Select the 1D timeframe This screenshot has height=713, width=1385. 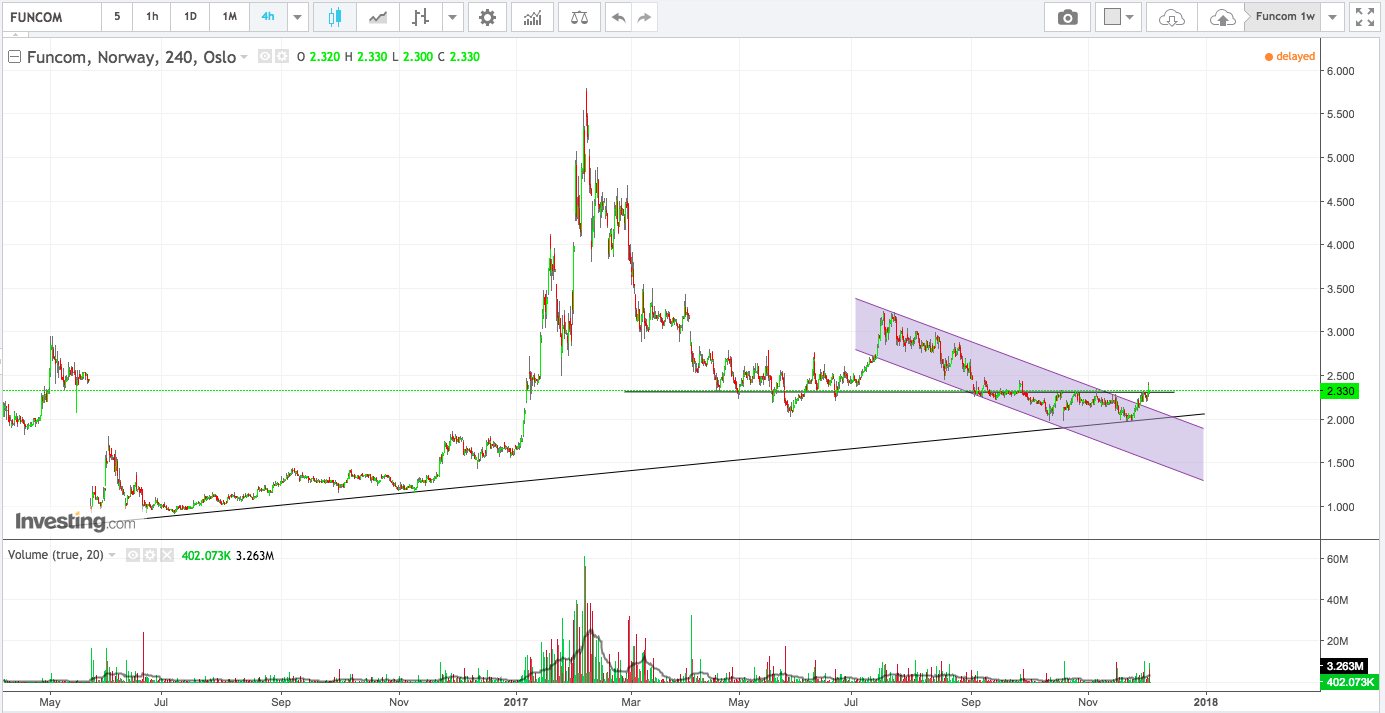coord(190,17)
